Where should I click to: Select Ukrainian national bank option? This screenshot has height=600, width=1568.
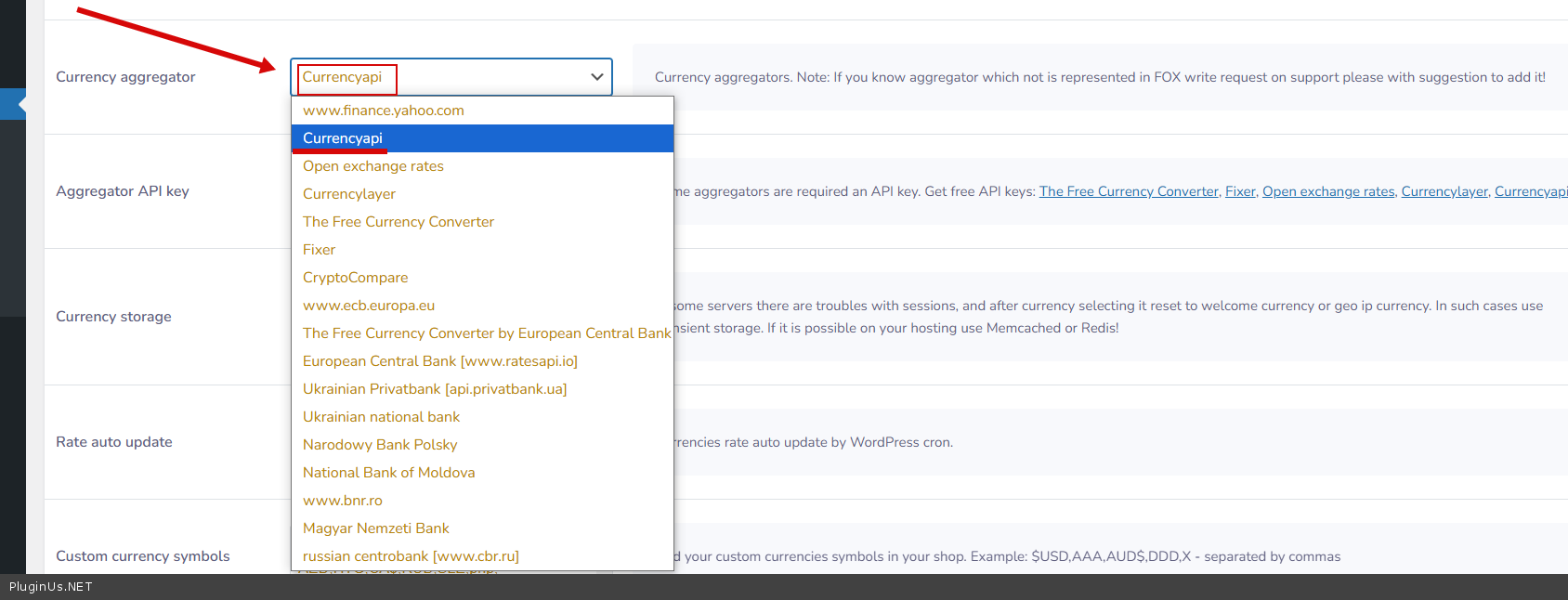pos(382,417)
